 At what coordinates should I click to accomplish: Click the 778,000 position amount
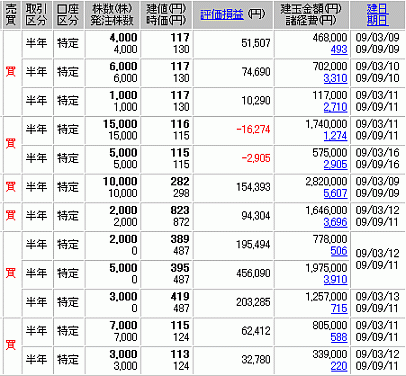tap(330, 239)
